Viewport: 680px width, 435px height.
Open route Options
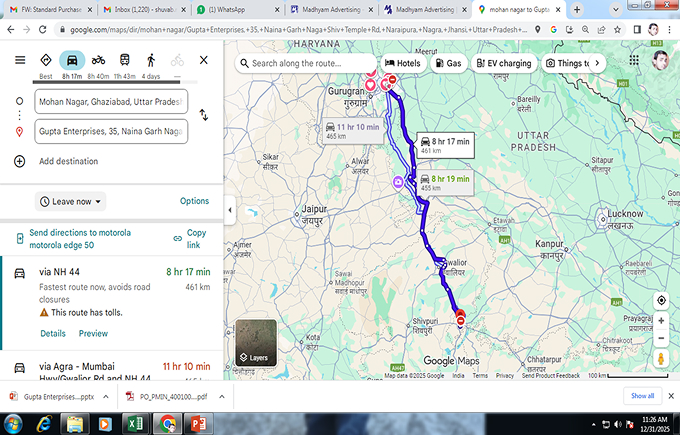tap(194, 201)
